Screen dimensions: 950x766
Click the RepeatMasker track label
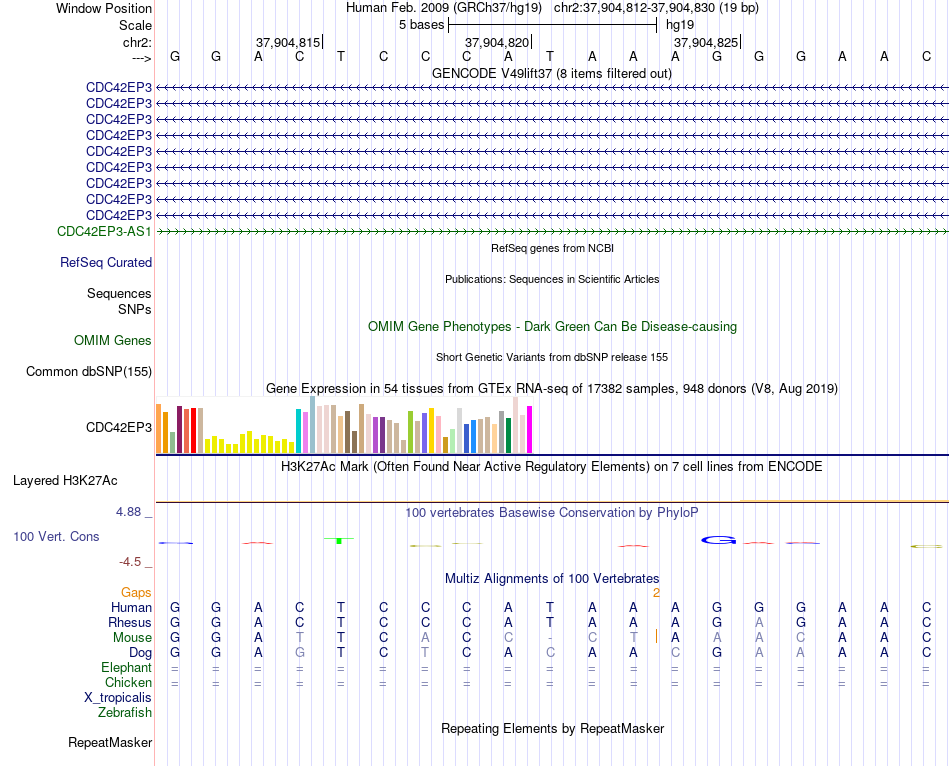coord(110,742)
